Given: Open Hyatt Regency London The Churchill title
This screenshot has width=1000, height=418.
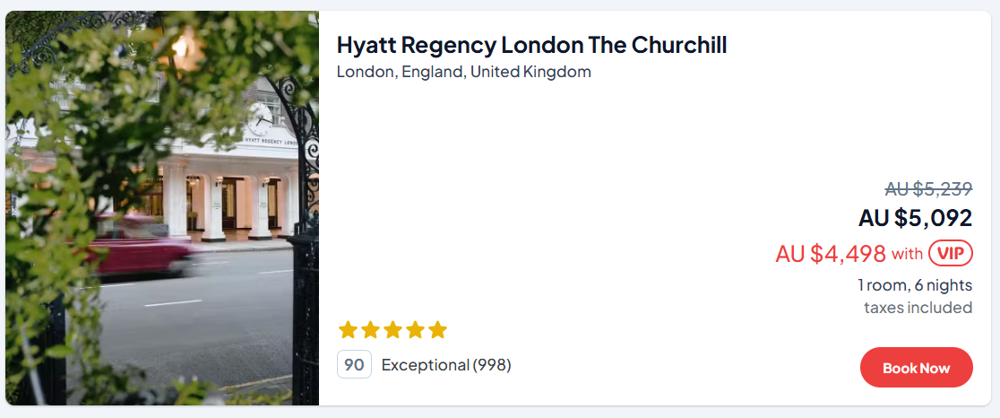Looking at the screenshot, I should coord(531,45).
